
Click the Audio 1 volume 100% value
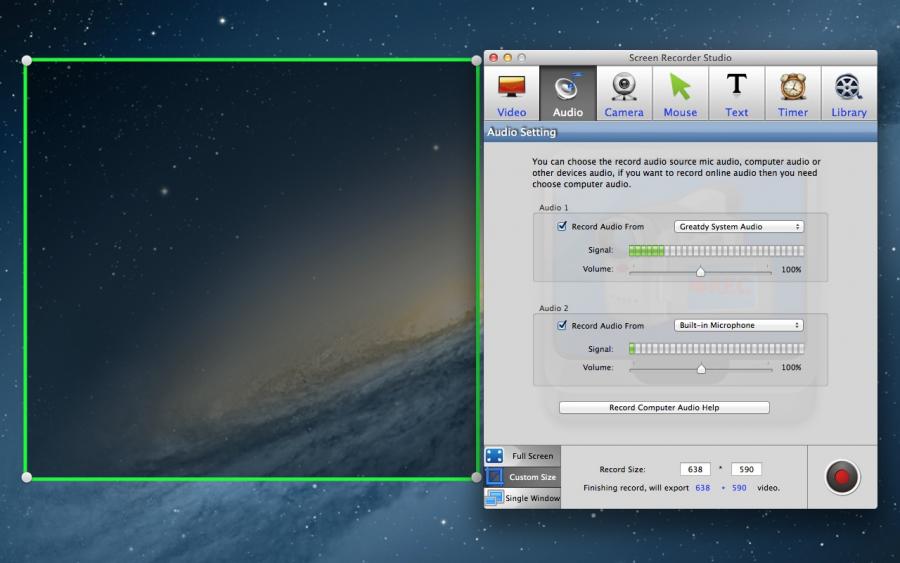tap(792, 269)
